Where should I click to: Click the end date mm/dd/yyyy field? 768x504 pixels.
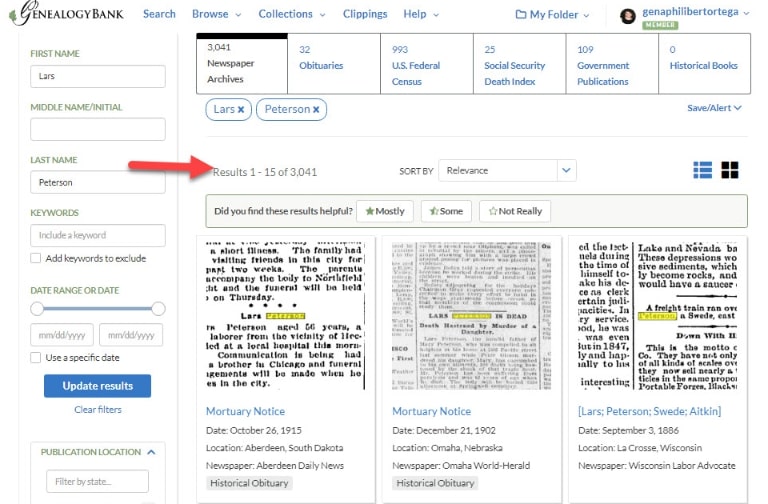[131, 335]
